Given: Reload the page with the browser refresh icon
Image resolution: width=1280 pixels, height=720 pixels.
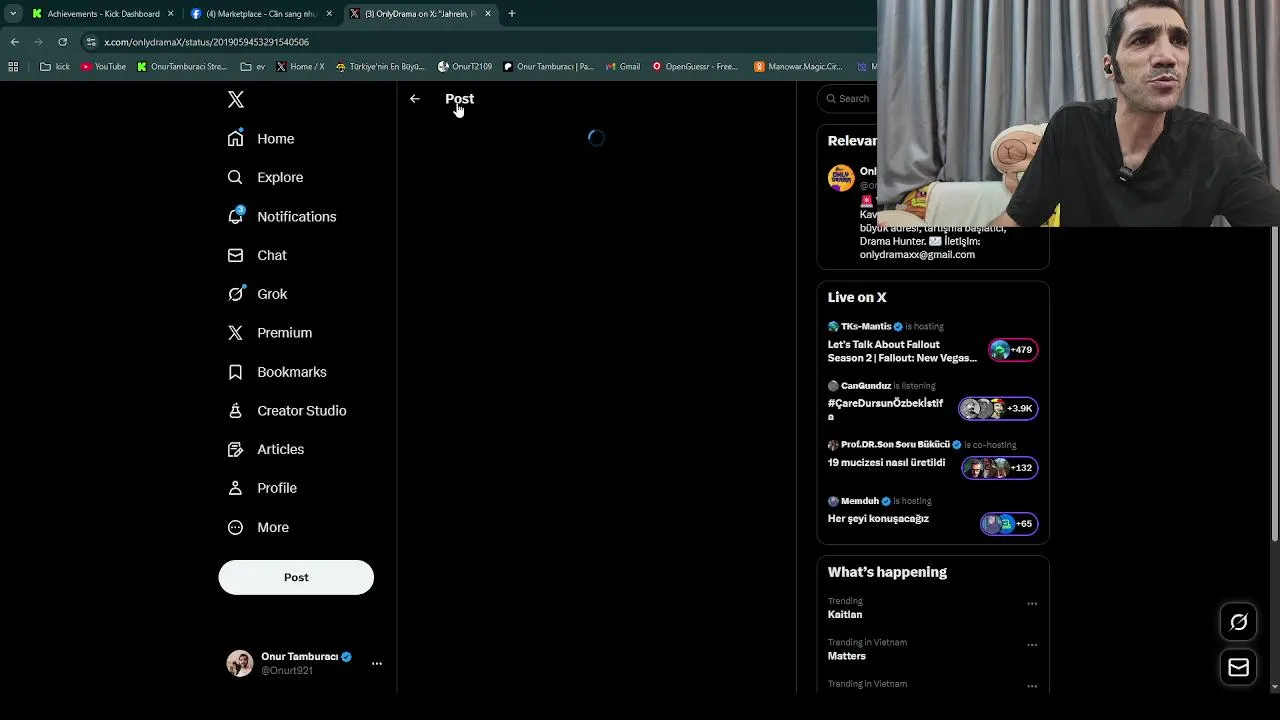Looking at the screenshot, I should tap(62, 42).
